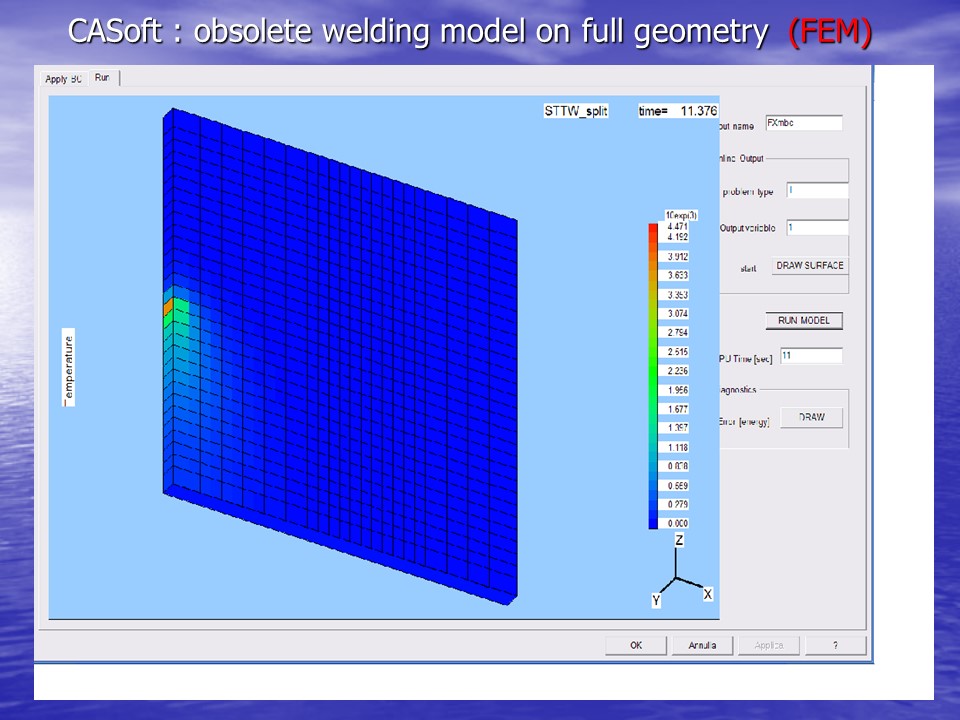This screenshot has height=720, width=960.
Task: Click the STTW_split model label
Action: pos(576,111)
